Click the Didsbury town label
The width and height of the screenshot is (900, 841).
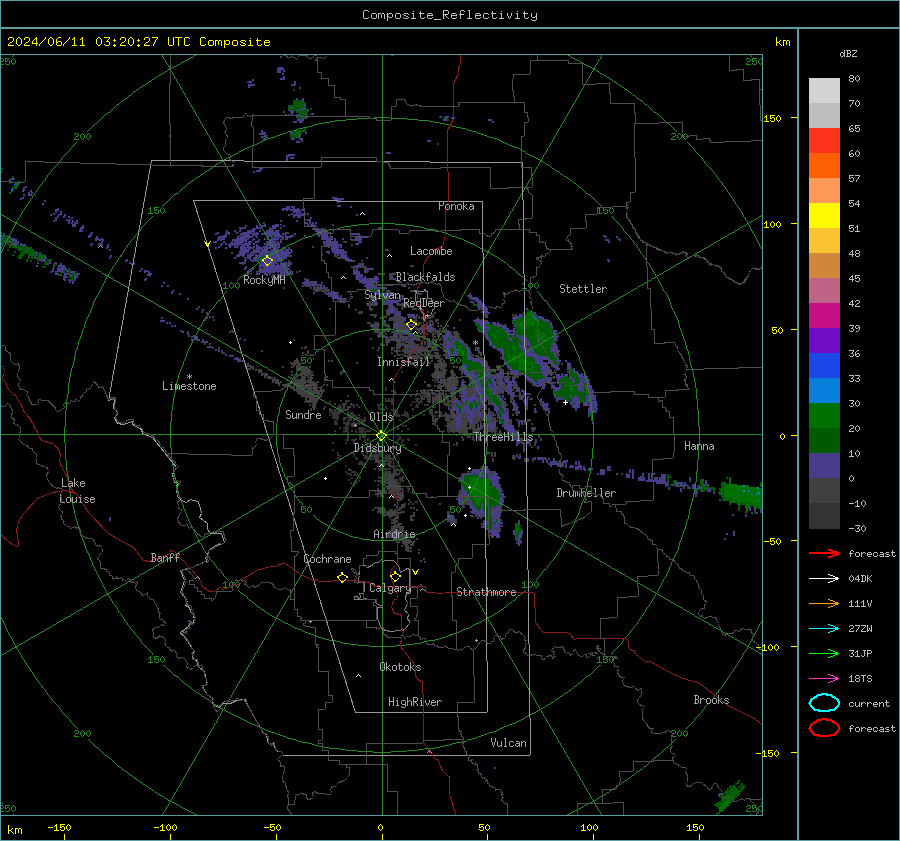(377, 448)
